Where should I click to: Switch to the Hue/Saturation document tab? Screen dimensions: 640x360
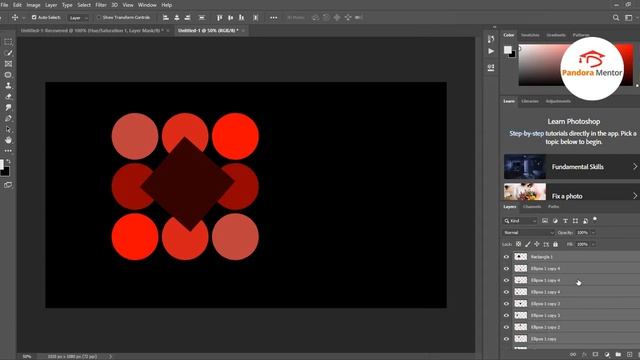[92, 31]
